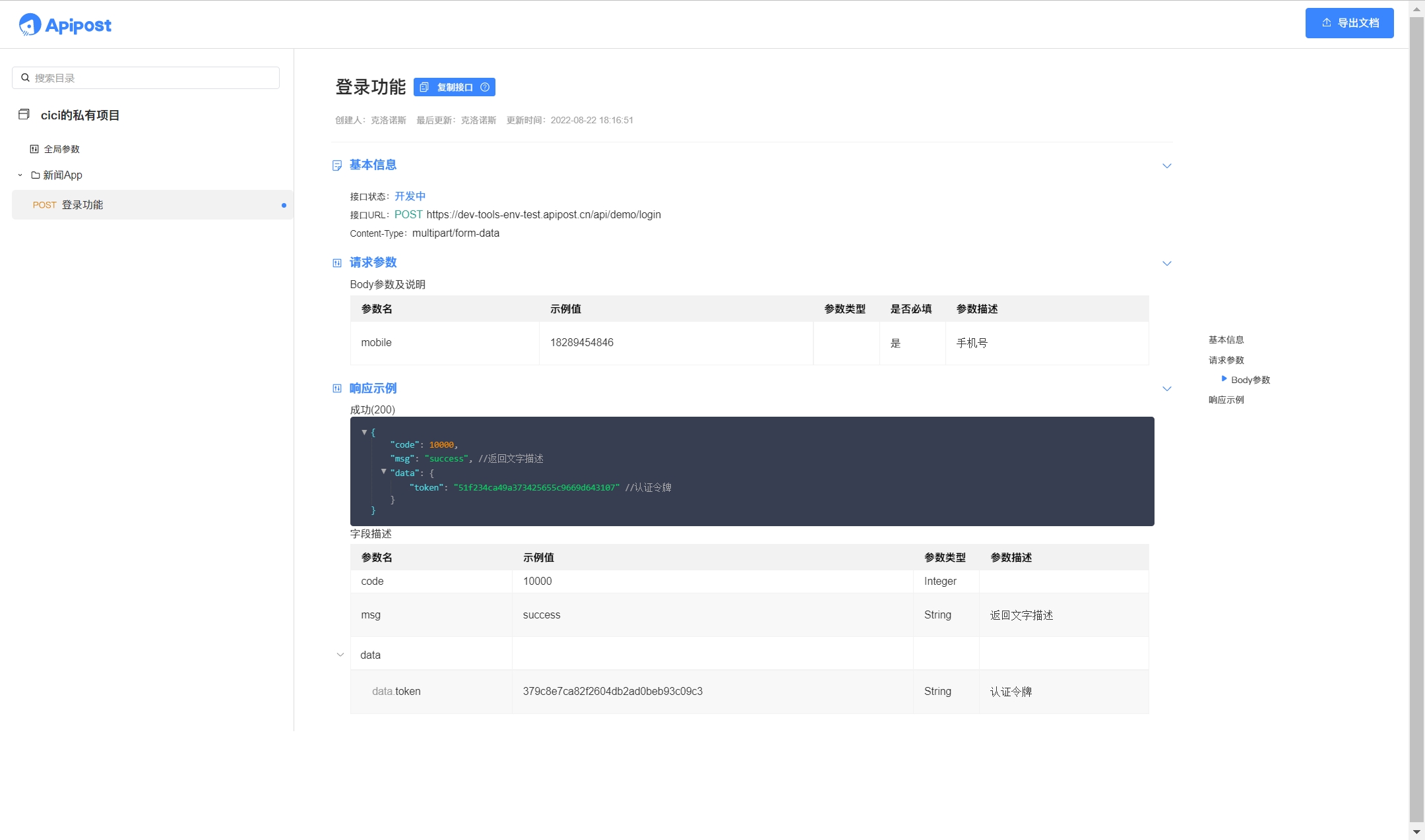Click the blue dot on 登录功能 item
Viewport: 1425px width, 840px height.
(284, 205)
